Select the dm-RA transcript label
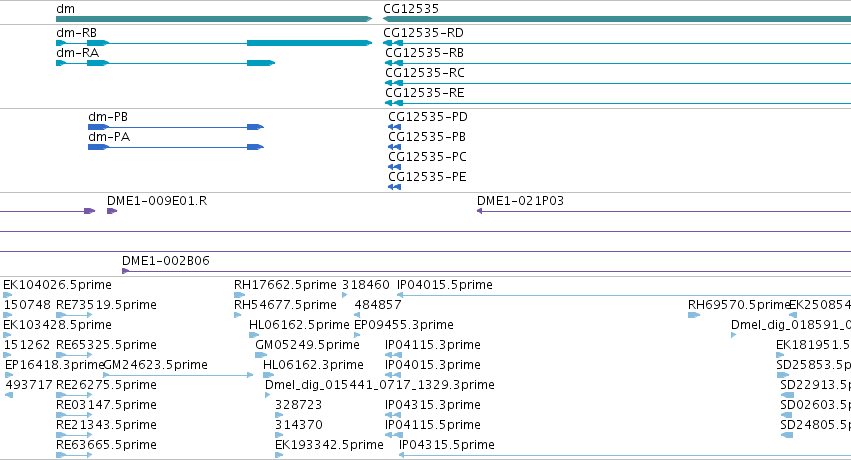 click(x=78, y=53)
